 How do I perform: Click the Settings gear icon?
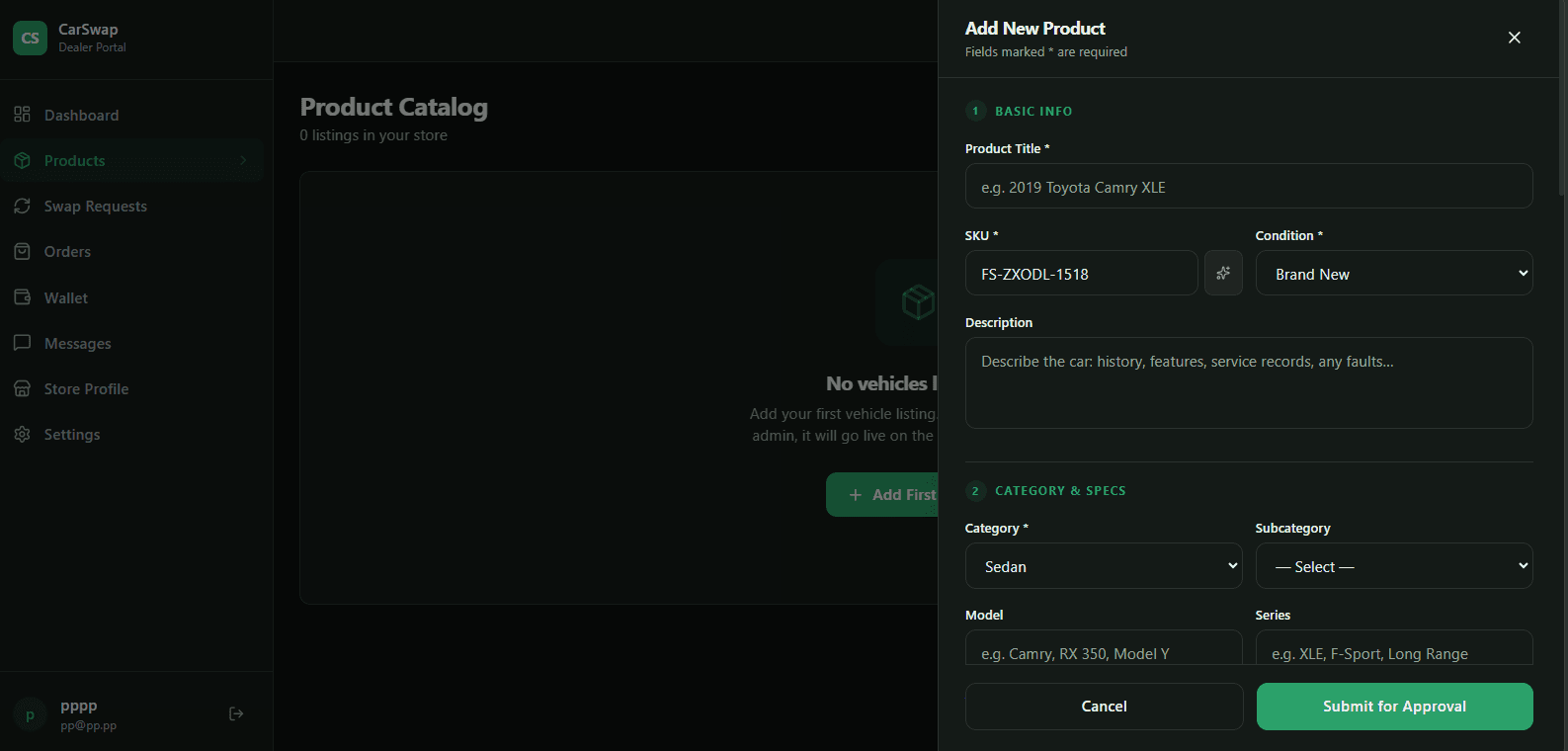click(22, 434)
